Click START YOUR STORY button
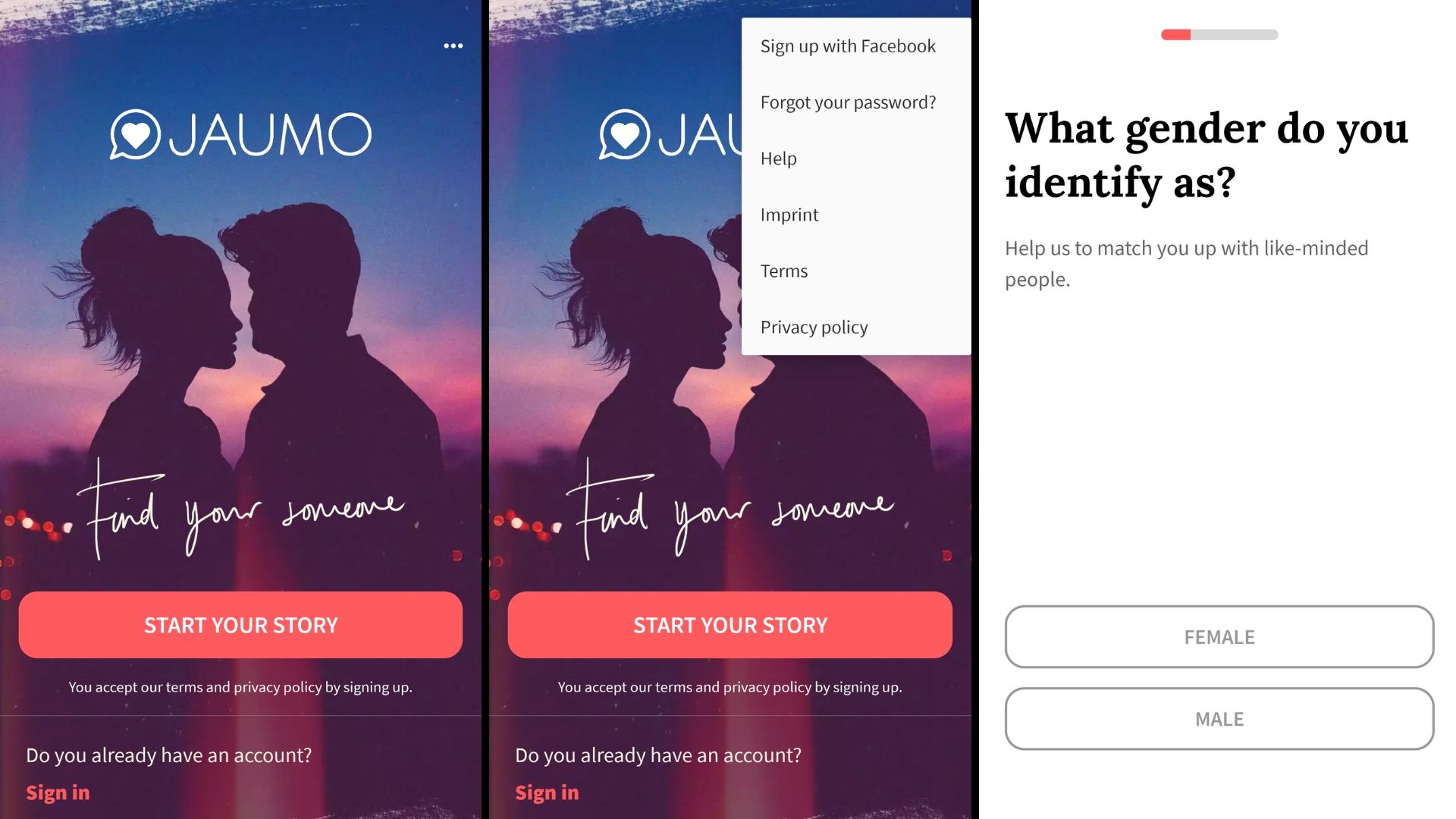This screenshot has width=1456, height=819. [240, 624]
